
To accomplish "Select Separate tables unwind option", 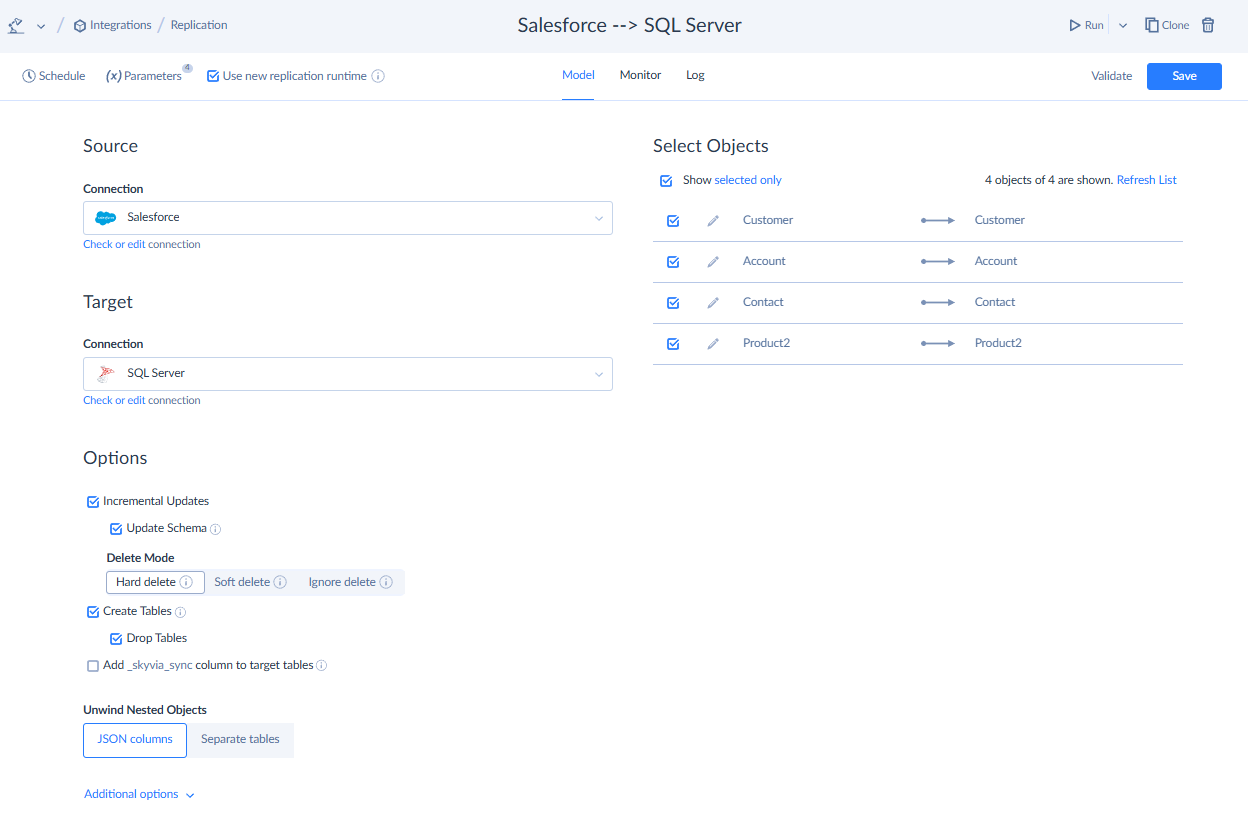I will pos(240,740).
